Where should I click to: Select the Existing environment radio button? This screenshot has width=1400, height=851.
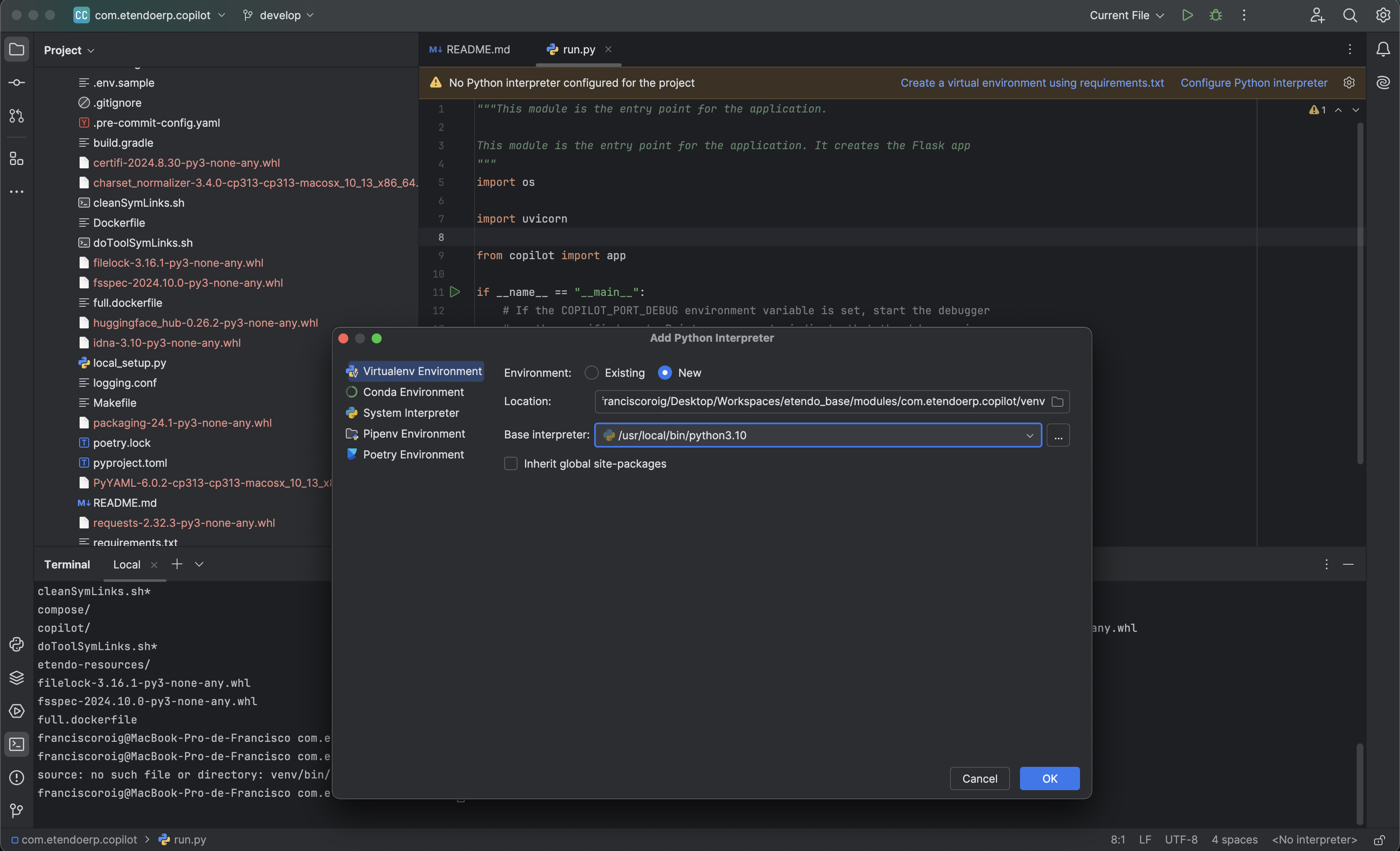[x=592, y=373]
